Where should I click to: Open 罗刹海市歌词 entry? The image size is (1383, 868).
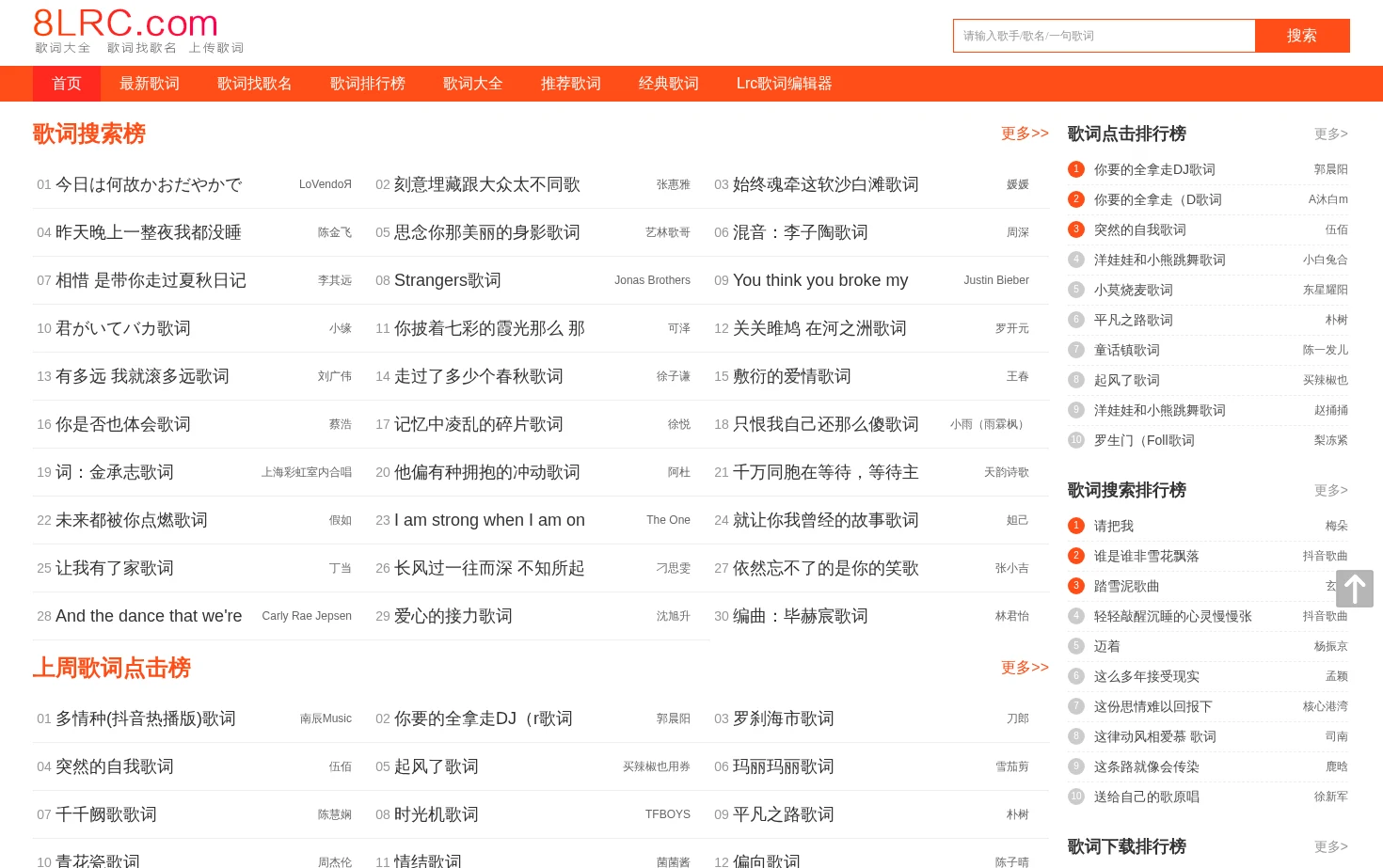[784, 718]
